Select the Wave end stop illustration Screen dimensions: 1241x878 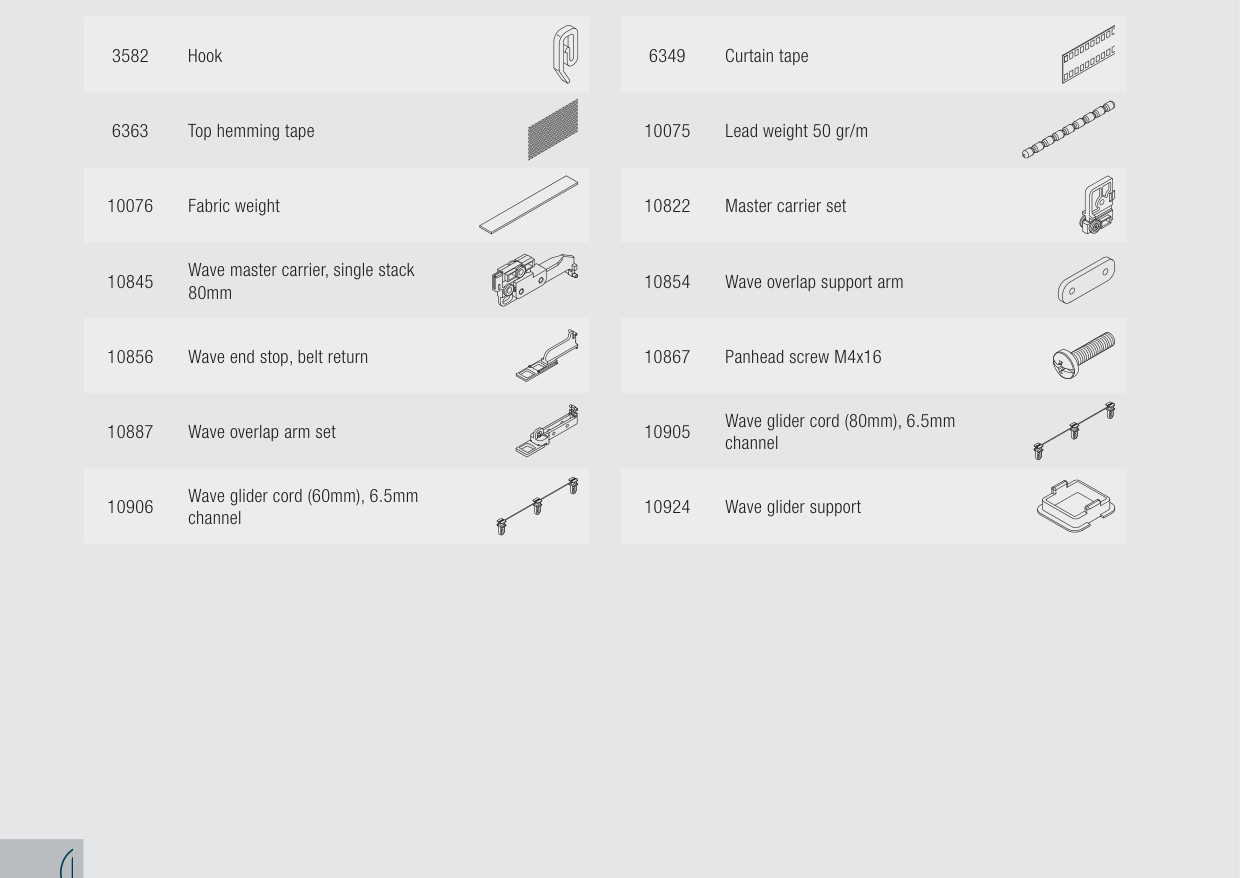[x=547, y=356]
